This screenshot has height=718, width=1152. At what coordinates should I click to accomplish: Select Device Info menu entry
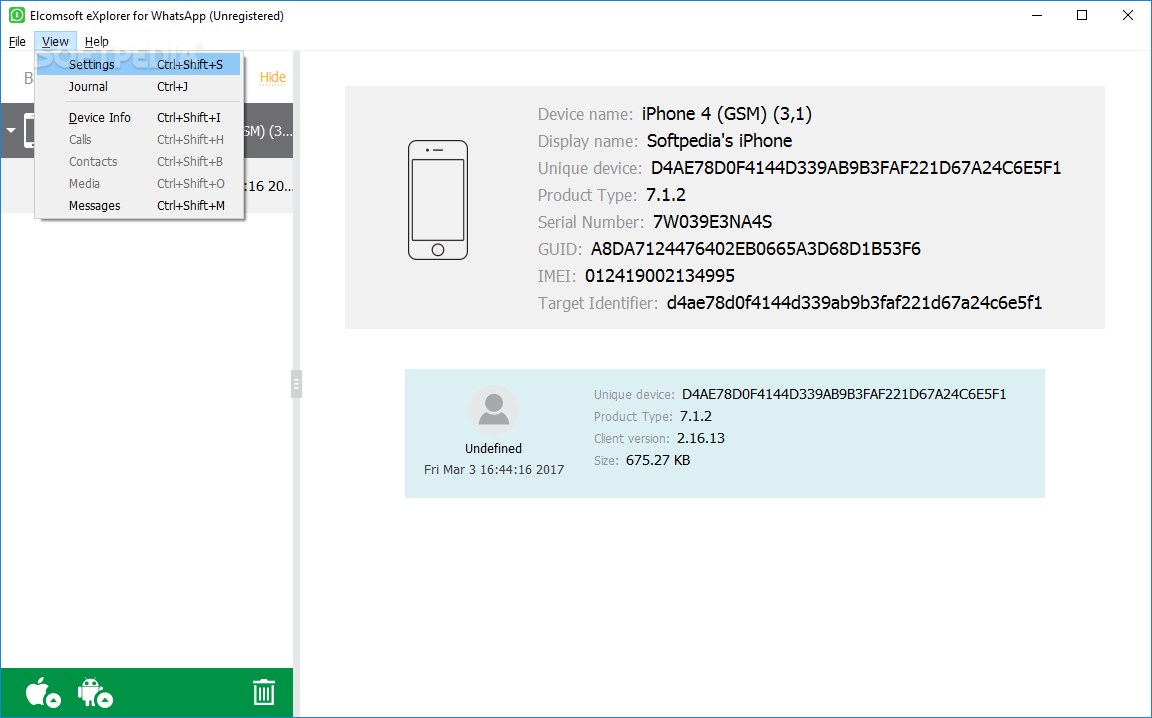(139, 118)
